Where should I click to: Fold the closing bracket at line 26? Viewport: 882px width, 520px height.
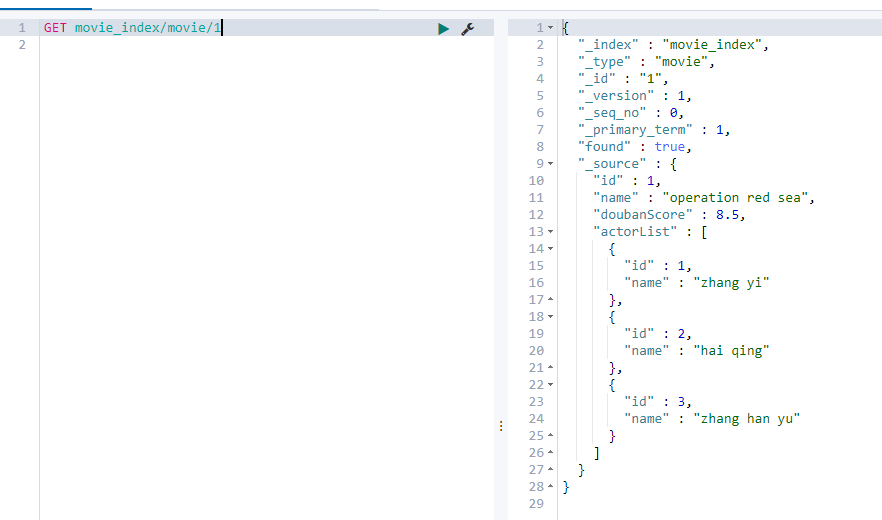click(551, 452)
